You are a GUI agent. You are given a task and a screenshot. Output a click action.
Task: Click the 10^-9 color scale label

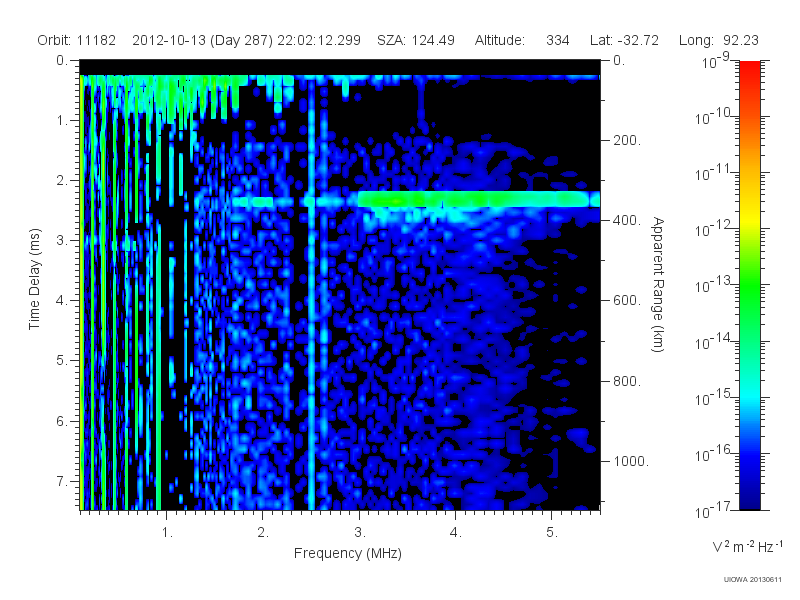(x=715, y=61)
